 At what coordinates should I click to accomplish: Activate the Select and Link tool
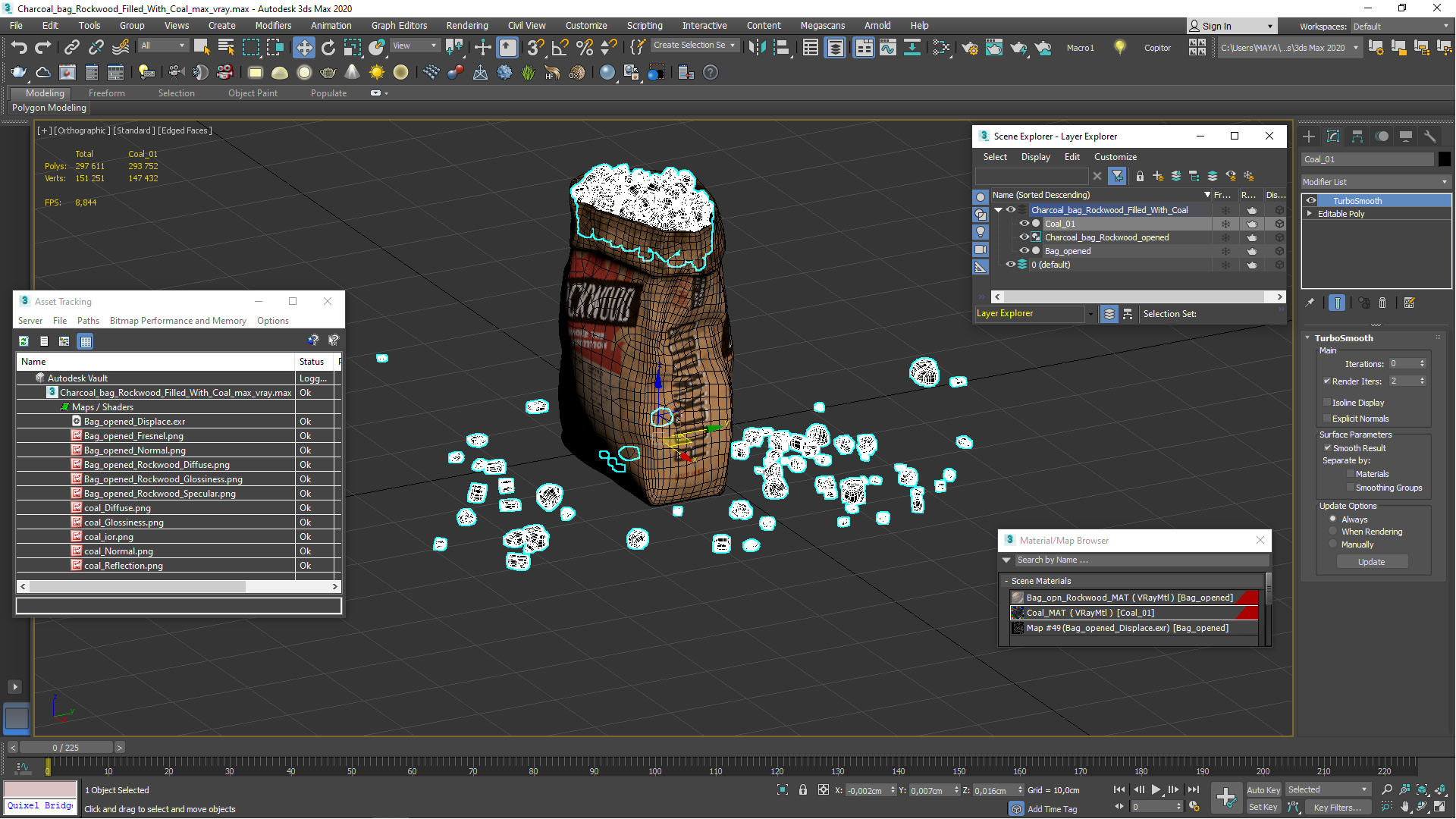(x=71, y=47)
